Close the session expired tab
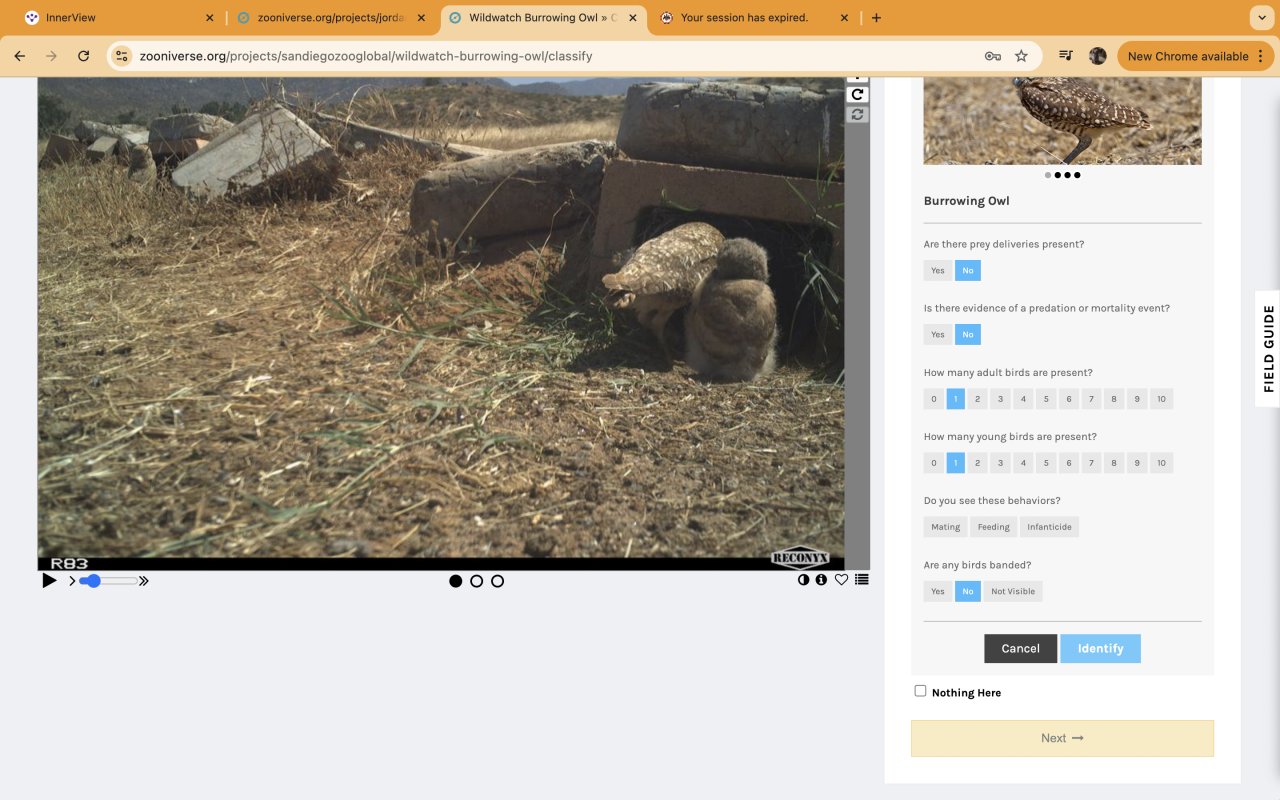This screenshot has width=1280, height=800. tap(845, 17)
